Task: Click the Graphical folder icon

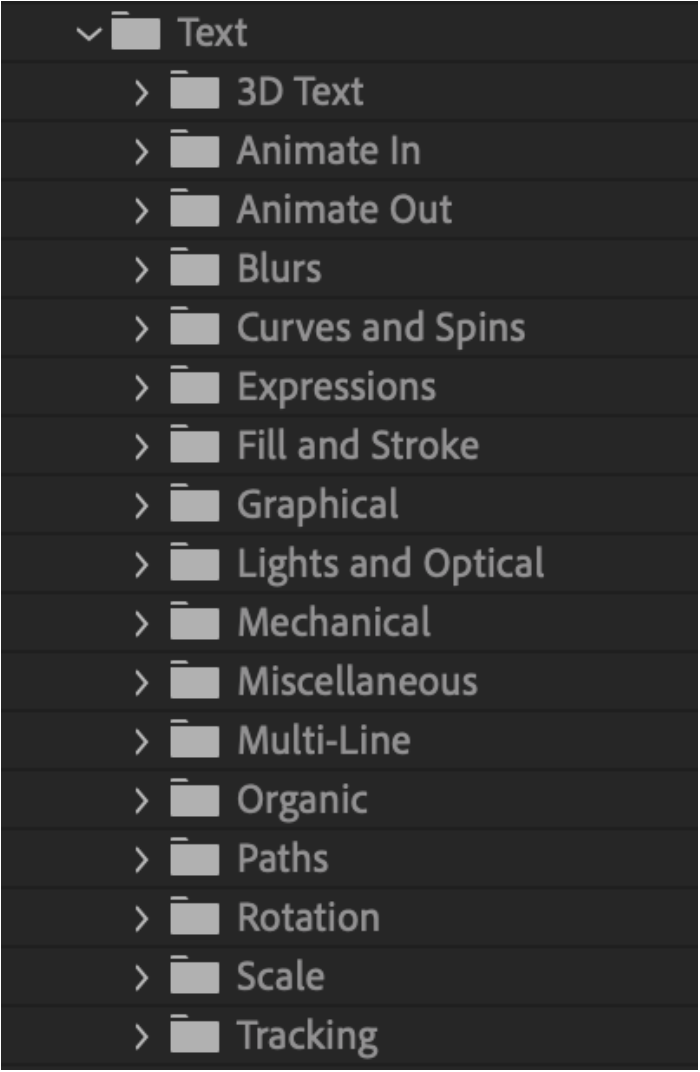Action: pyautogui.click(x=195, y=502)
